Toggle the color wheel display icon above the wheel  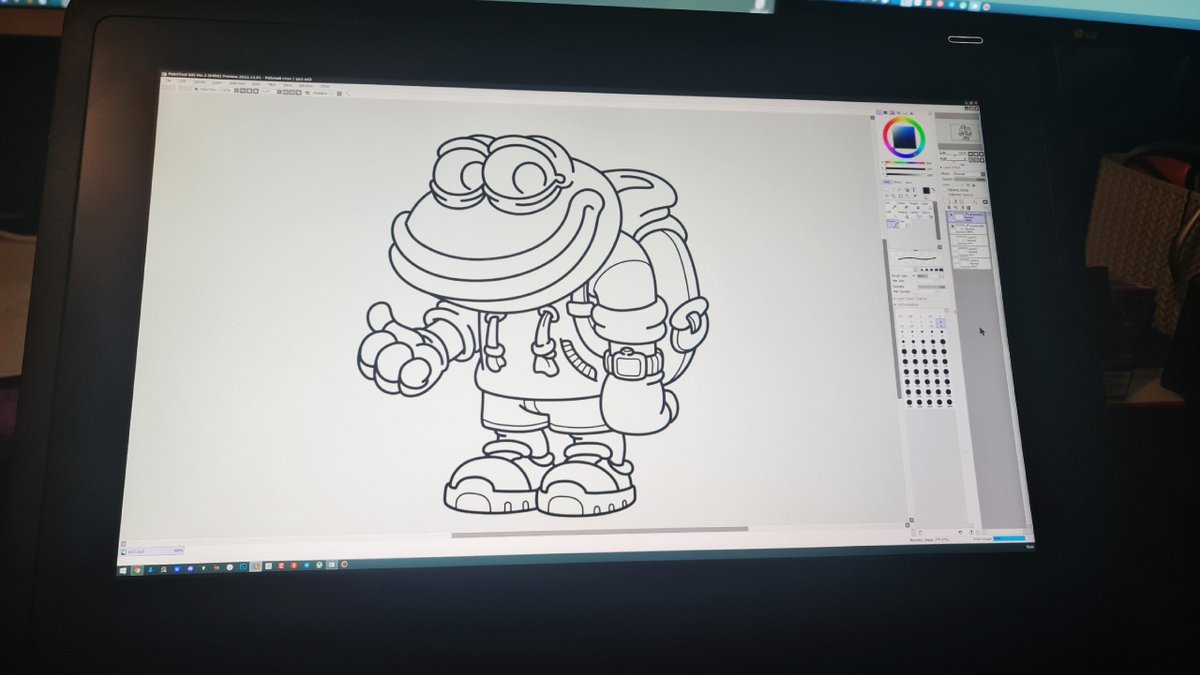(x=879, y=112)
